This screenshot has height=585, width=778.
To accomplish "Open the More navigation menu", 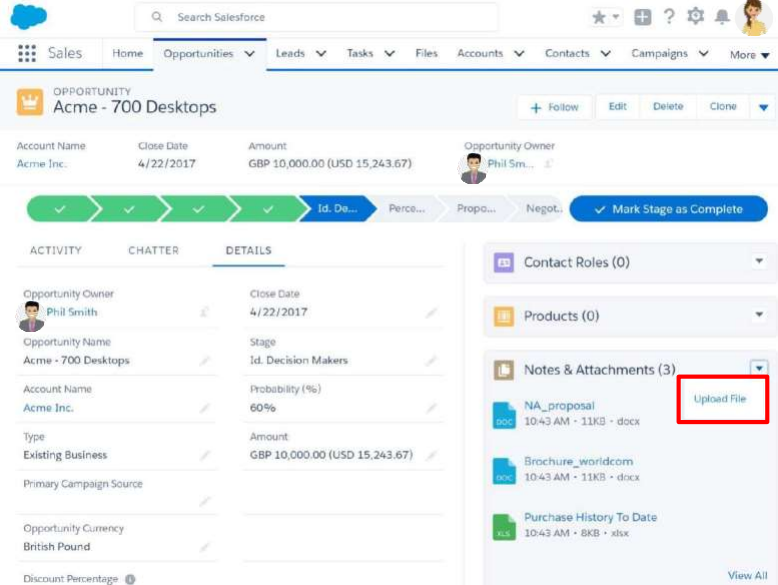I will pyautogui.click(x=749, y=55).
